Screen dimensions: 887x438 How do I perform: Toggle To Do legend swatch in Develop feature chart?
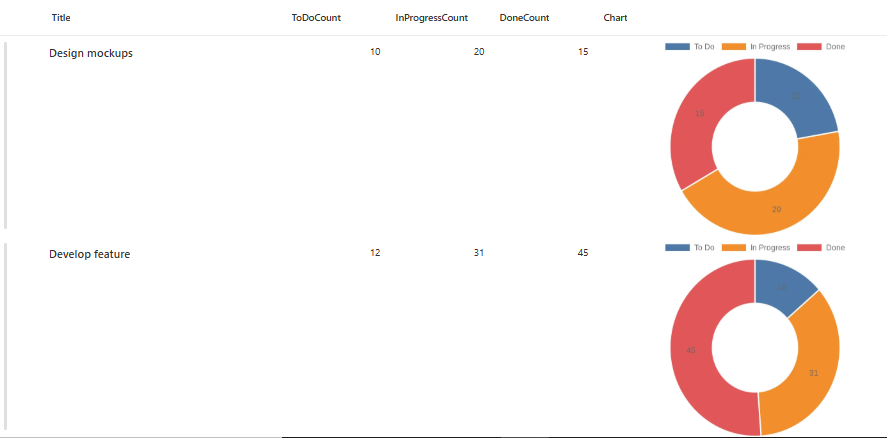(x=677, y=247)
